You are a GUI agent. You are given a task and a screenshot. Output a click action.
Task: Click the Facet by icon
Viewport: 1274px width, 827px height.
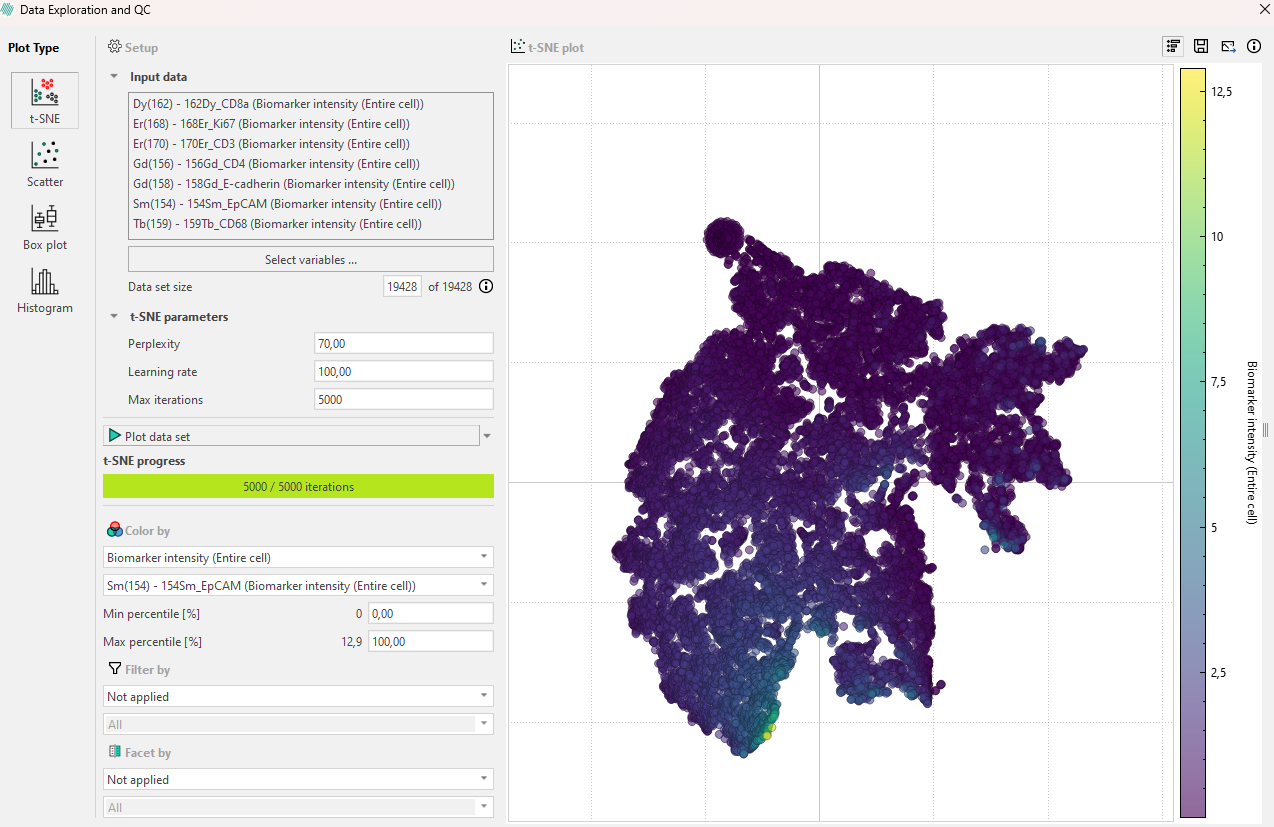point(114,752)
